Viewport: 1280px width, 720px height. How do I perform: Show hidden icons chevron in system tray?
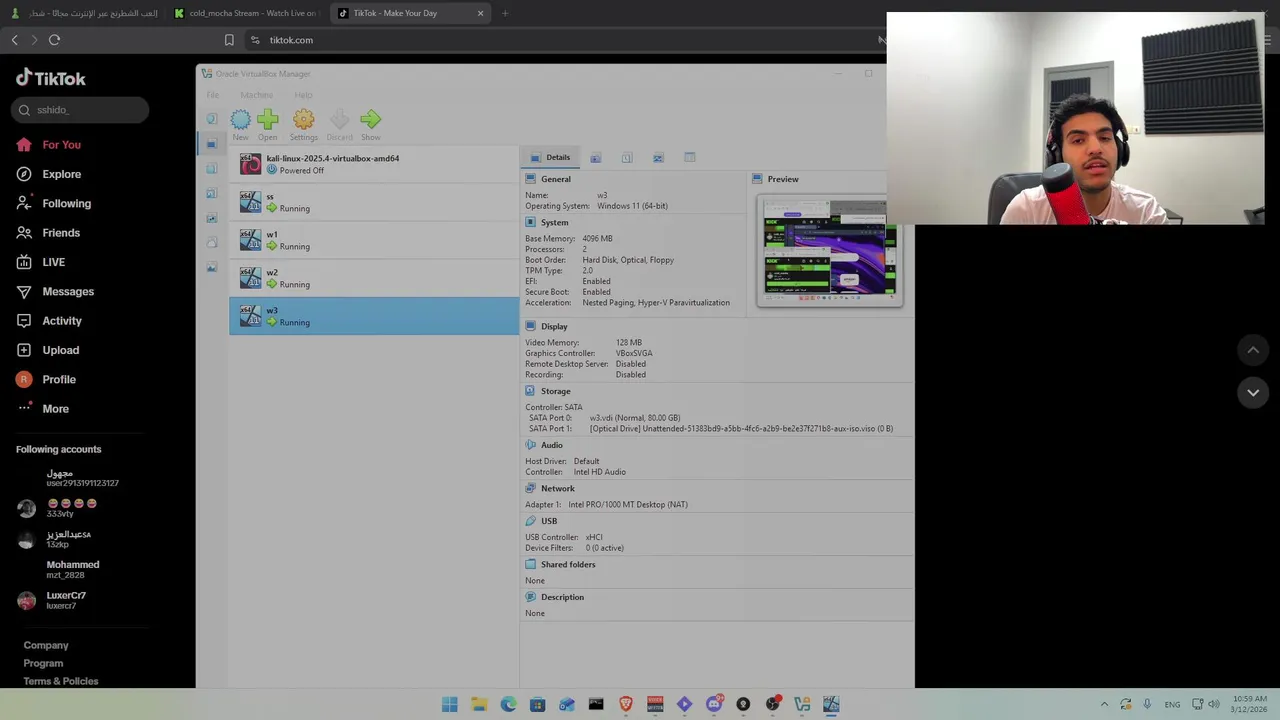point(1104,705)
